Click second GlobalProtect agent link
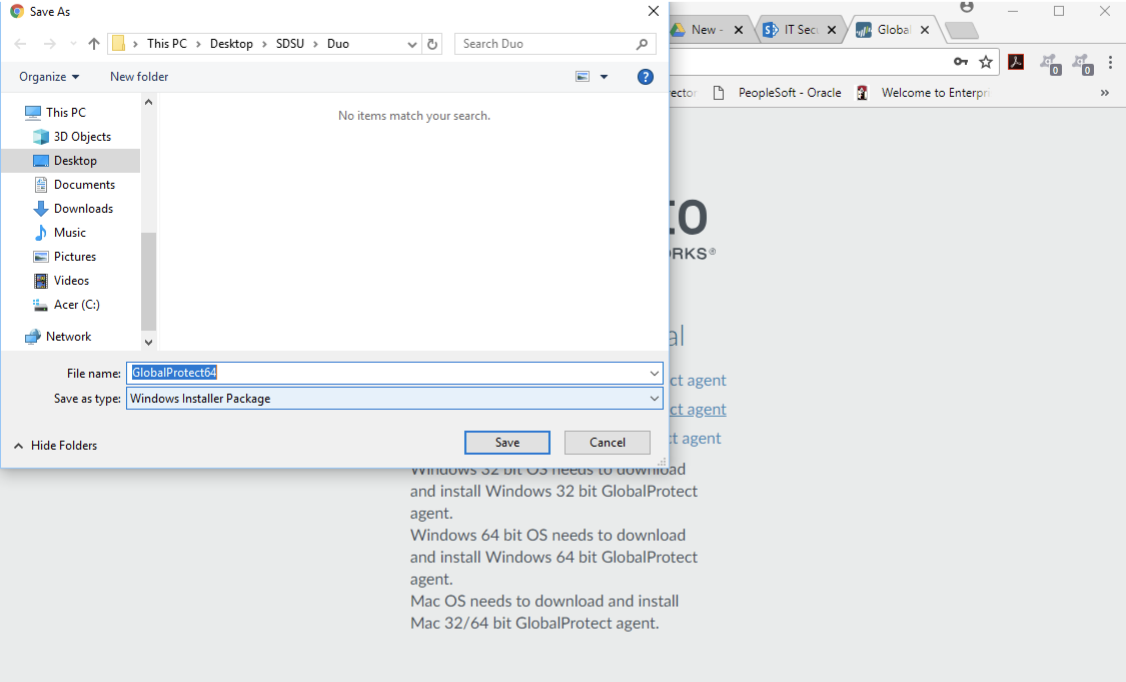This screenshot has width=1126, height=682. click(x=698, y=409)
